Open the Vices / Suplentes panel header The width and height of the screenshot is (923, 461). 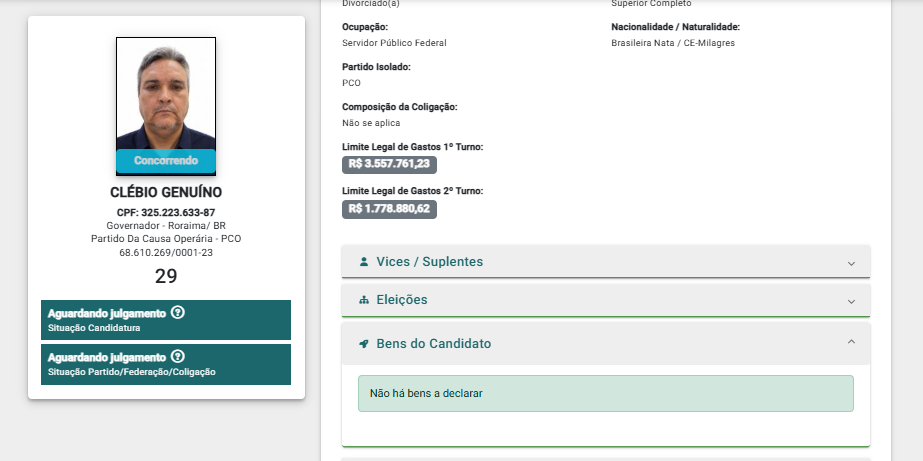click(606, 261)
